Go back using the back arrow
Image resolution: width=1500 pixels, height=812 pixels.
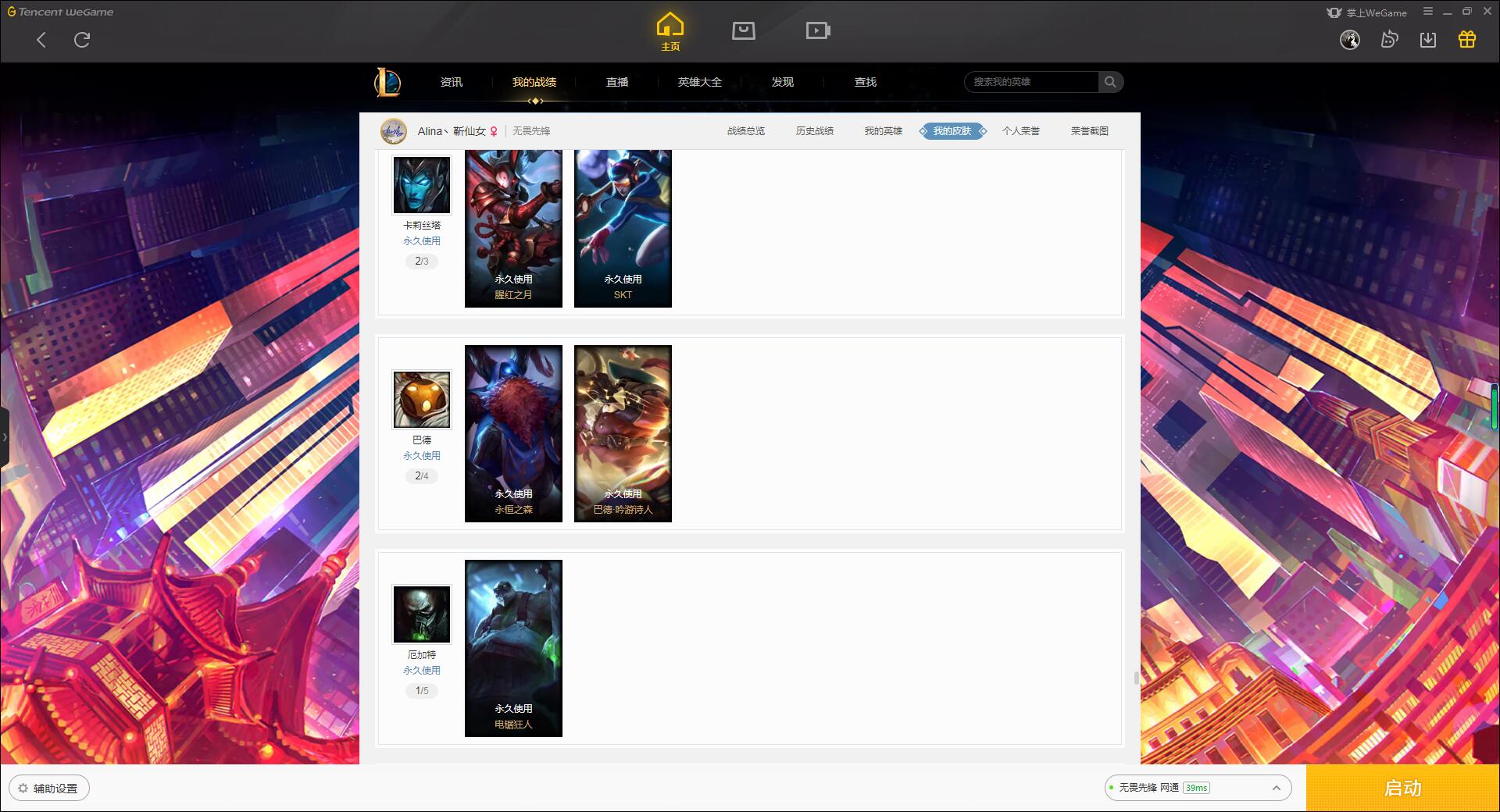(x=41, y=40)
